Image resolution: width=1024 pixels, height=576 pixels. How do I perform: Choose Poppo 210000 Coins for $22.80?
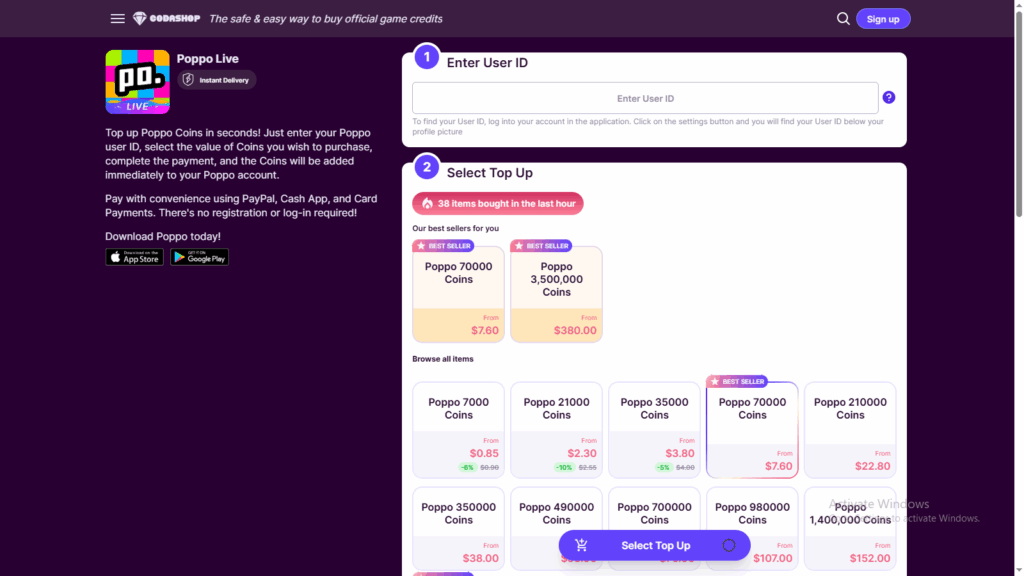pyautogui.click(x=850, y=429)
